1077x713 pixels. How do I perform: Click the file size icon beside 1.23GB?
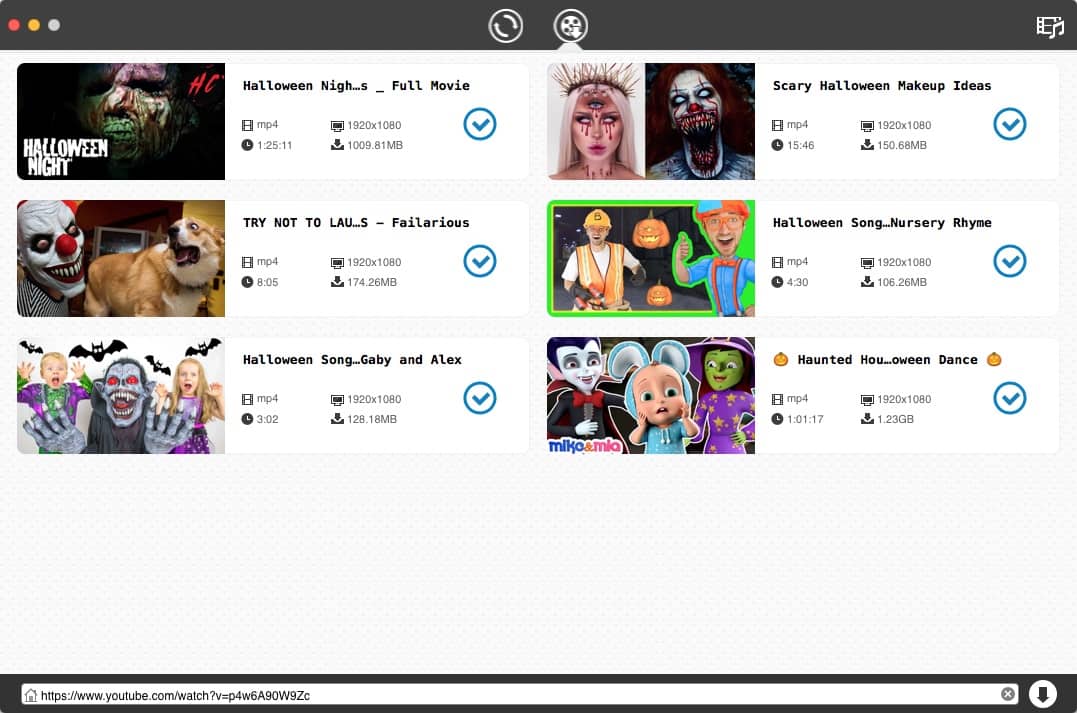click(x=868, y=418)
